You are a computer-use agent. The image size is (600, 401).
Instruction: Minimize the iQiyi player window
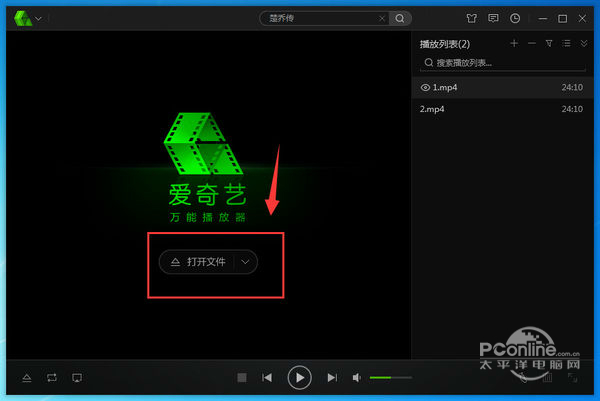[x=542, y=18]
